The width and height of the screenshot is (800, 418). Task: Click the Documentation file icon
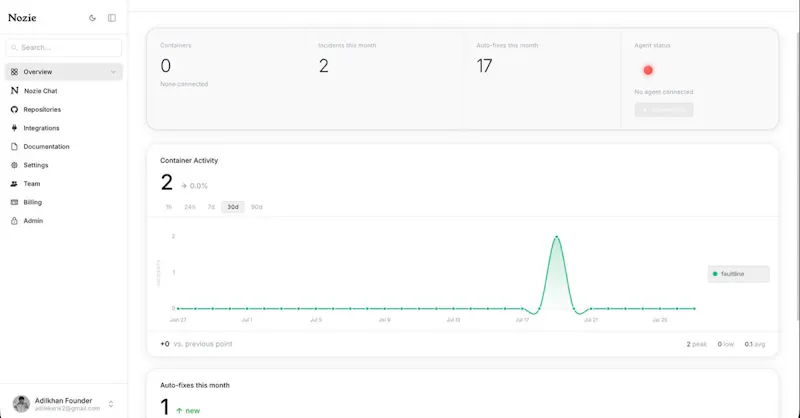click(x=14, y=146)
